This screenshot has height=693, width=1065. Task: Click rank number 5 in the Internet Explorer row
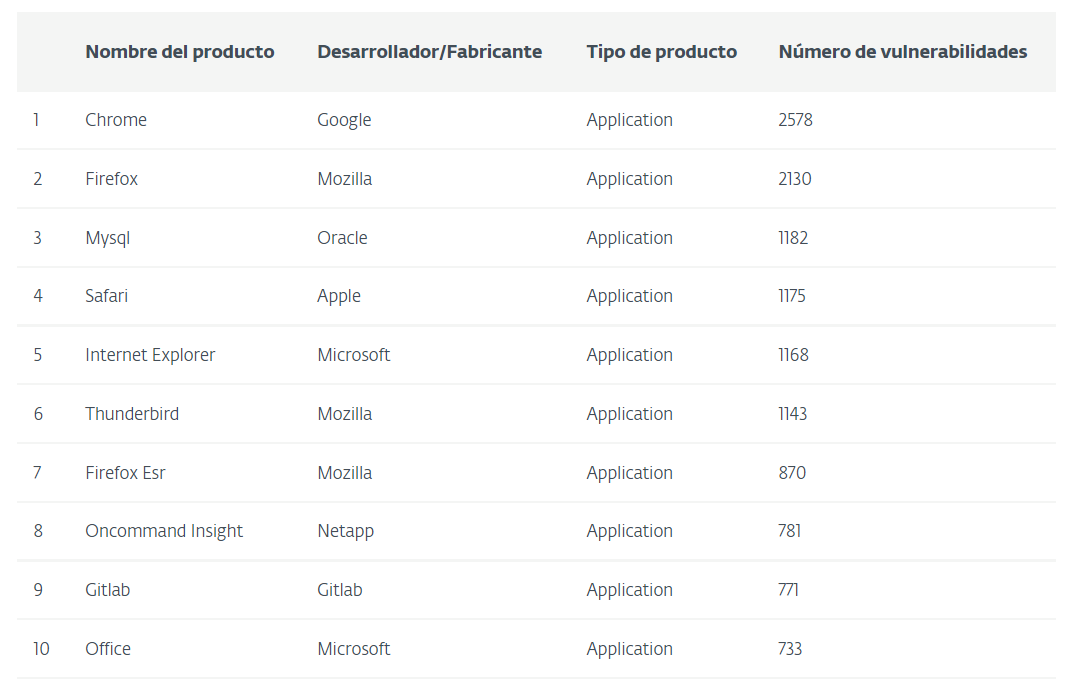coord(37,355)
